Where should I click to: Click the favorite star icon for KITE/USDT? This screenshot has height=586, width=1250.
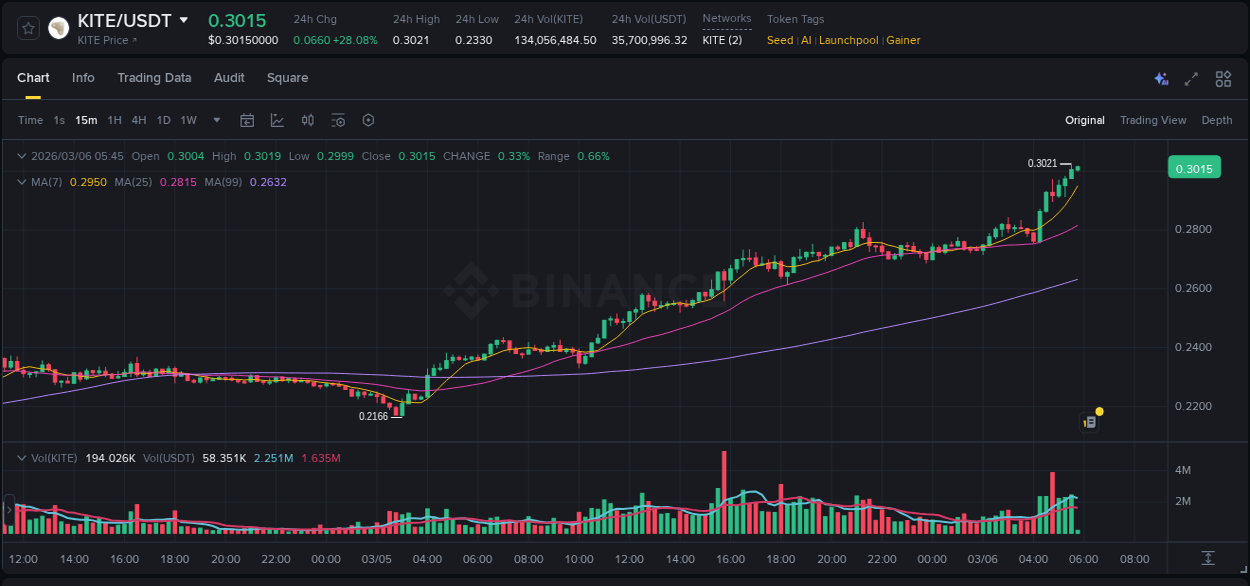pyautogui.click(x=27, y=27)
